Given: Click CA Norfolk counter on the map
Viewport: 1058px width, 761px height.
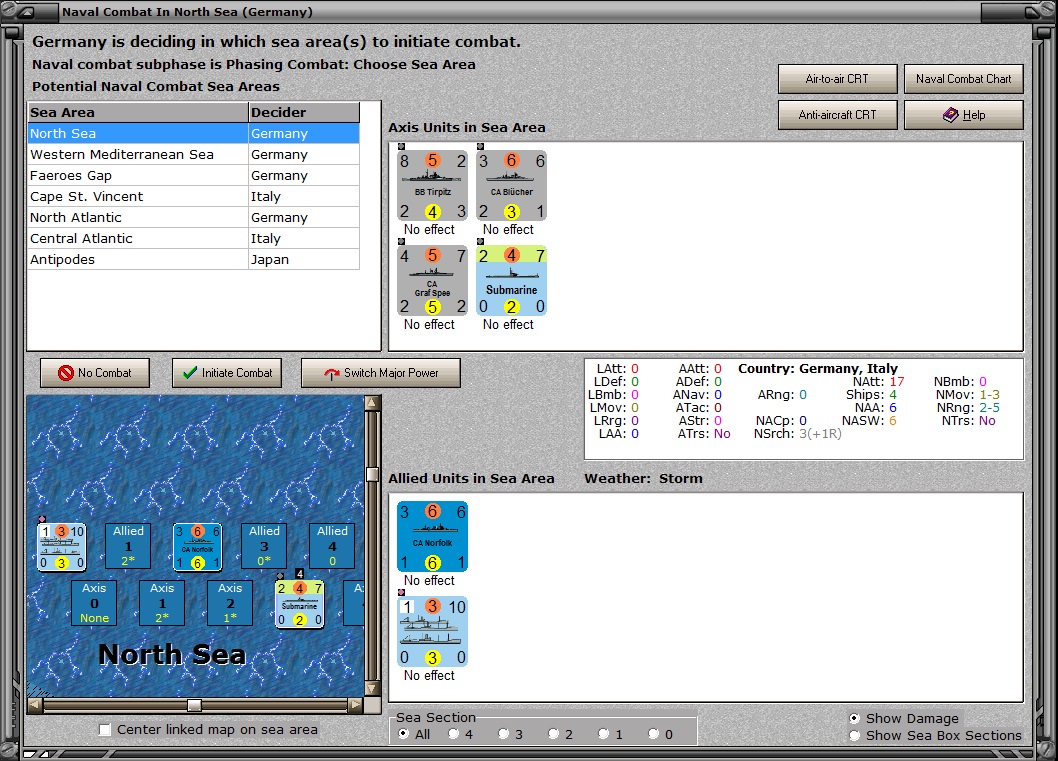Looking at the screenshot, I should pos(198,546).
